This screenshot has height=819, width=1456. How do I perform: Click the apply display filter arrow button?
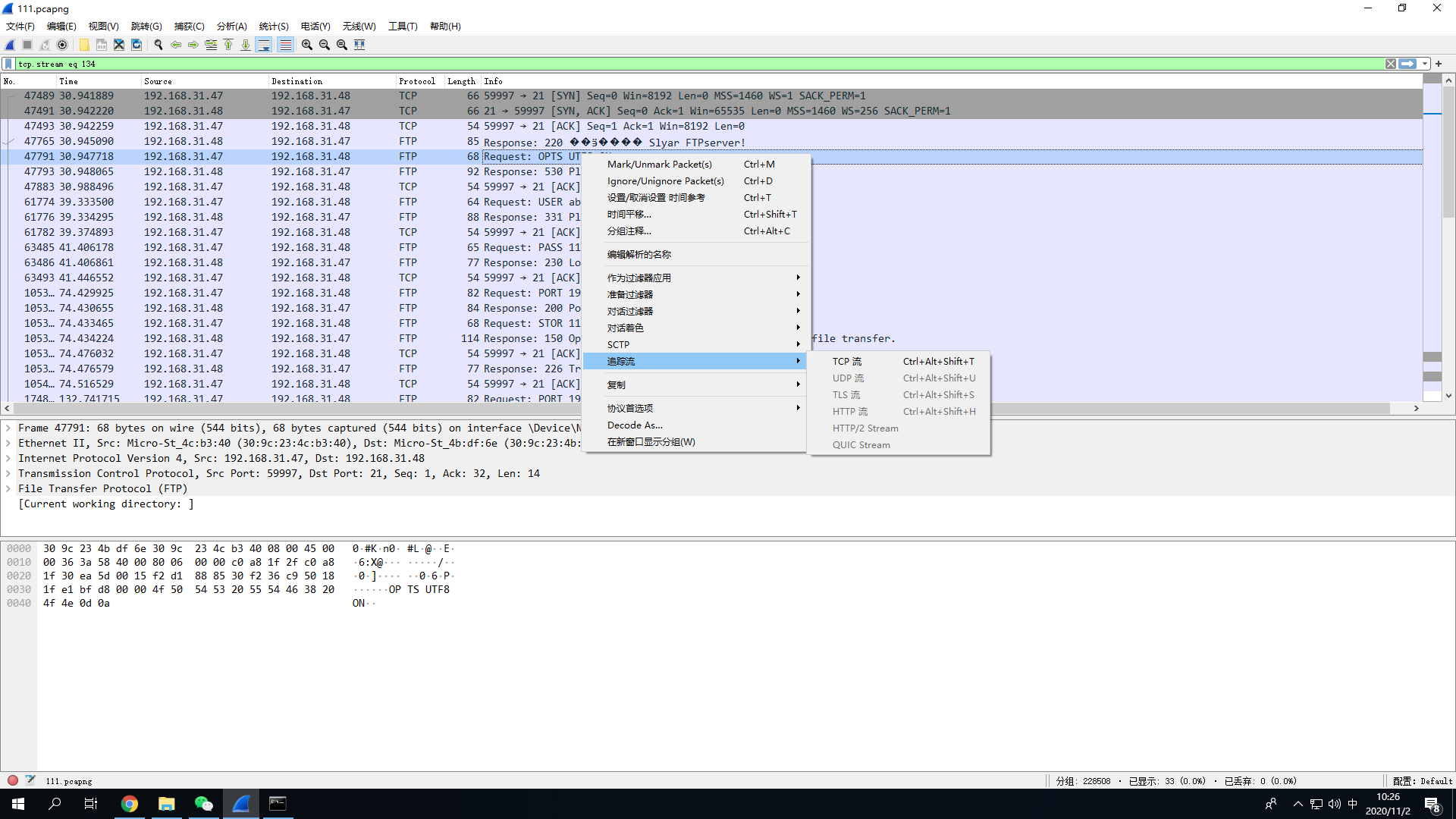(1407, 64)
